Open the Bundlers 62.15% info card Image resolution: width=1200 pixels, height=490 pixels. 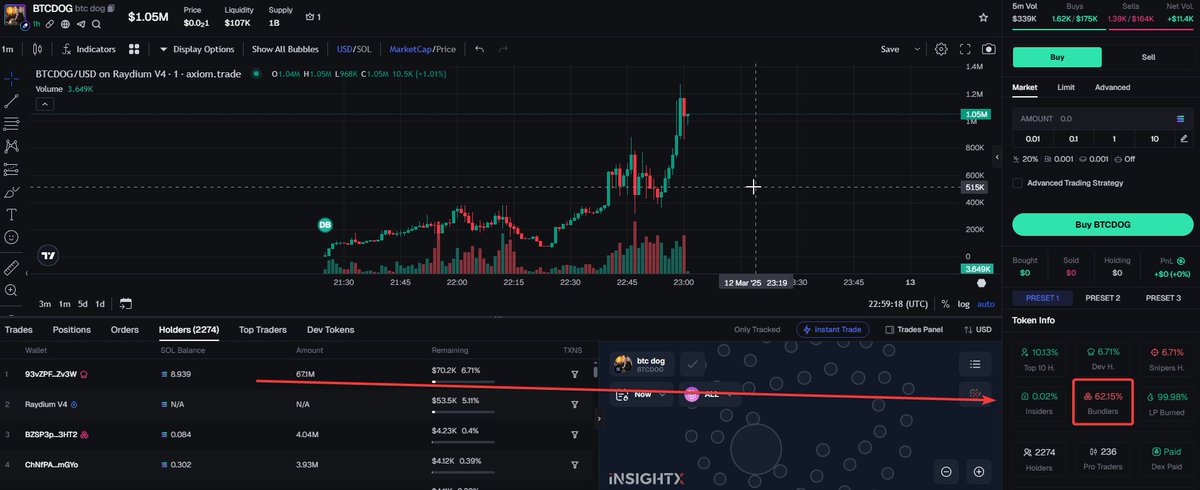coord(1101,403)
